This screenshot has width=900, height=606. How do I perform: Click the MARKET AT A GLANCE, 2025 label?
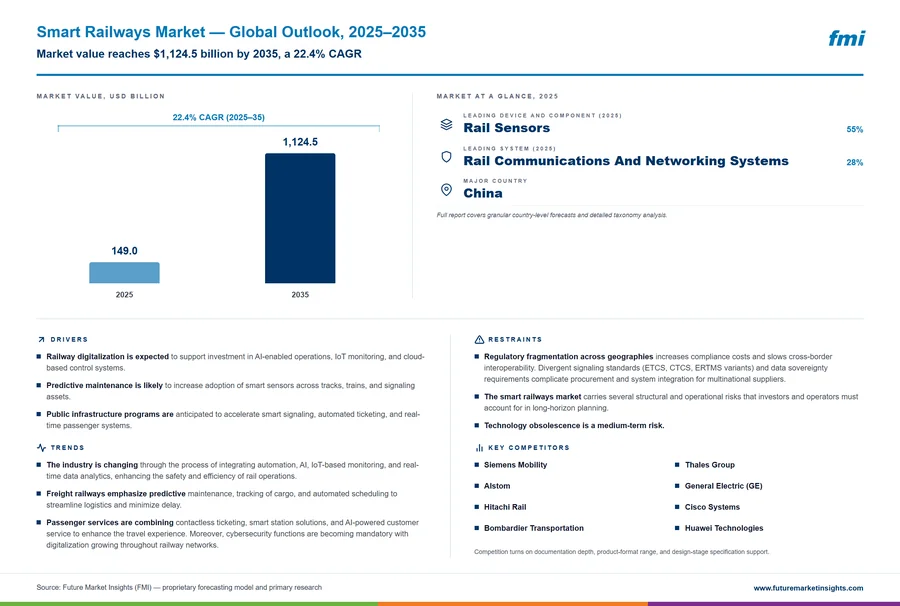[497, 96]
